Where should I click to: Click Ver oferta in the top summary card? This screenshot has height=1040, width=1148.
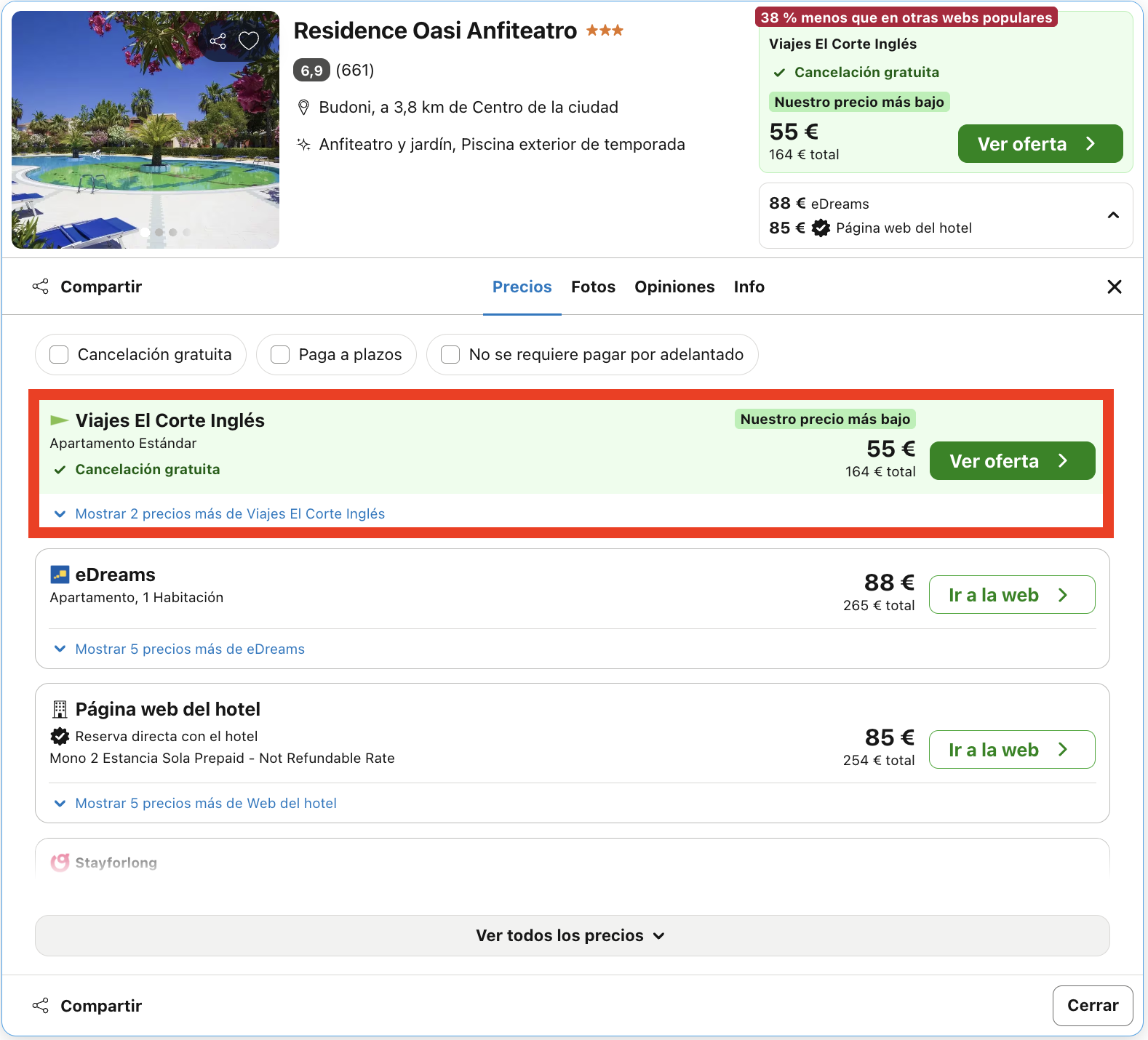coord(1040,144)
